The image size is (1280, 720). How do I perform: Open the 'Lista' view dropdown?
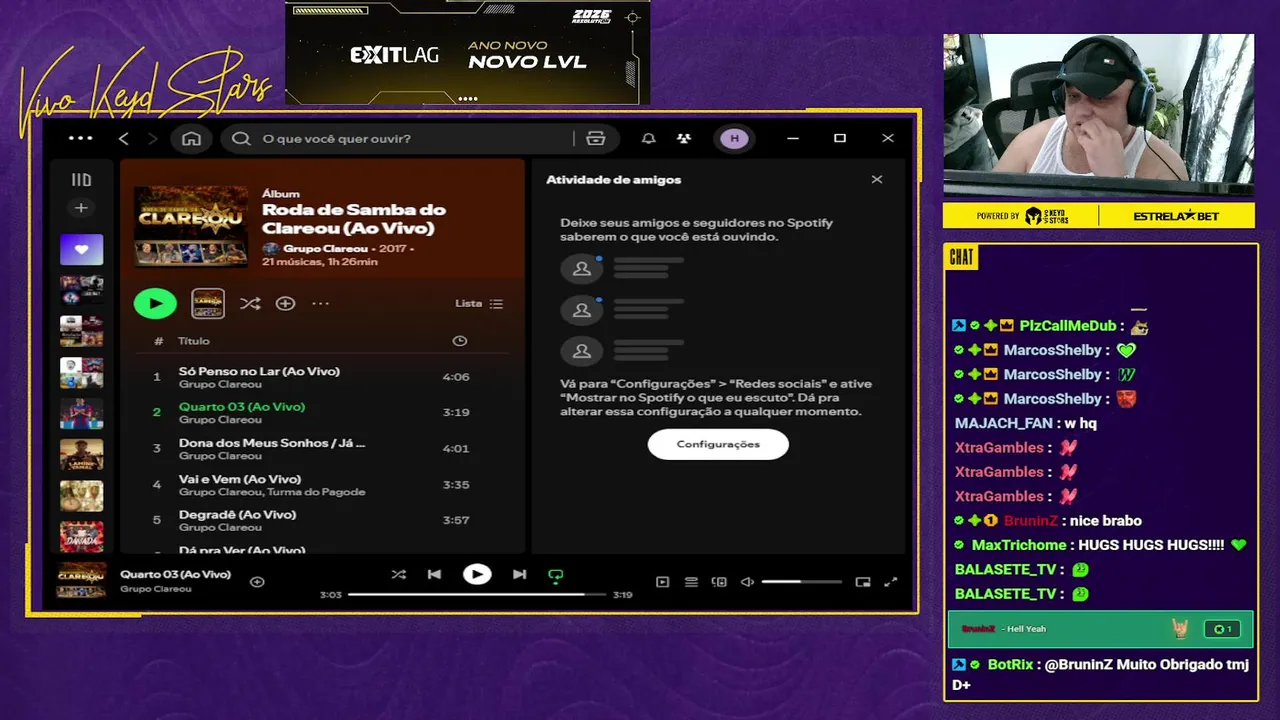479,303
